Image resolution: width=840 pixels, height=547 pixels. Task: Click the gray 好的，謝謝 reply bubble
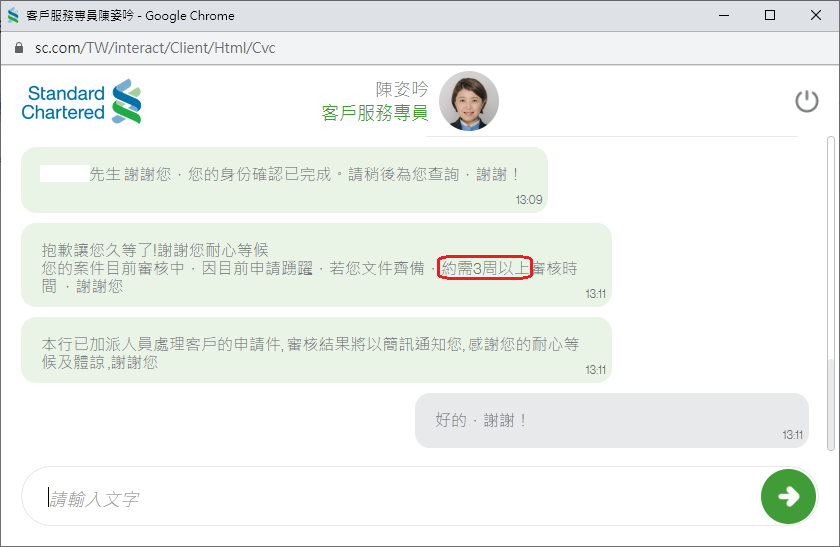611,420
